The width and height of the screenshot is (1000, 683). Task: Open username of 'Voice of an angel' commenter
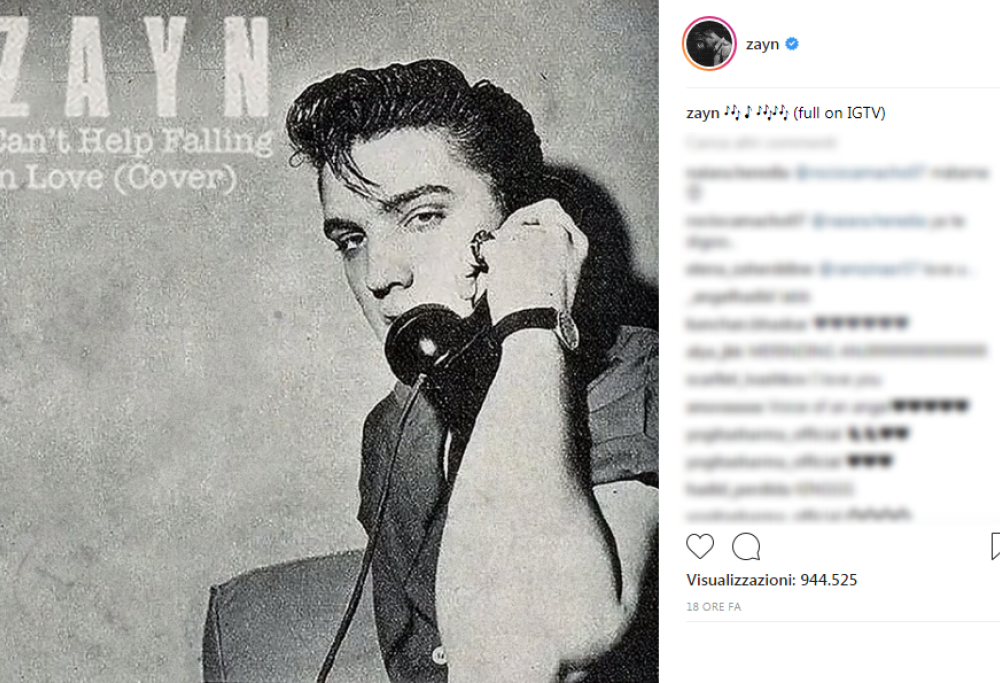click(722, 407)
